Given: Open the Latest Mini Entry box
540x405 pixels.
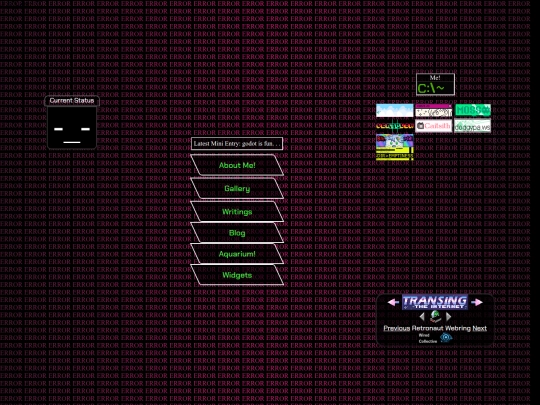Looking at the screenshot, I should click(237, 144).
